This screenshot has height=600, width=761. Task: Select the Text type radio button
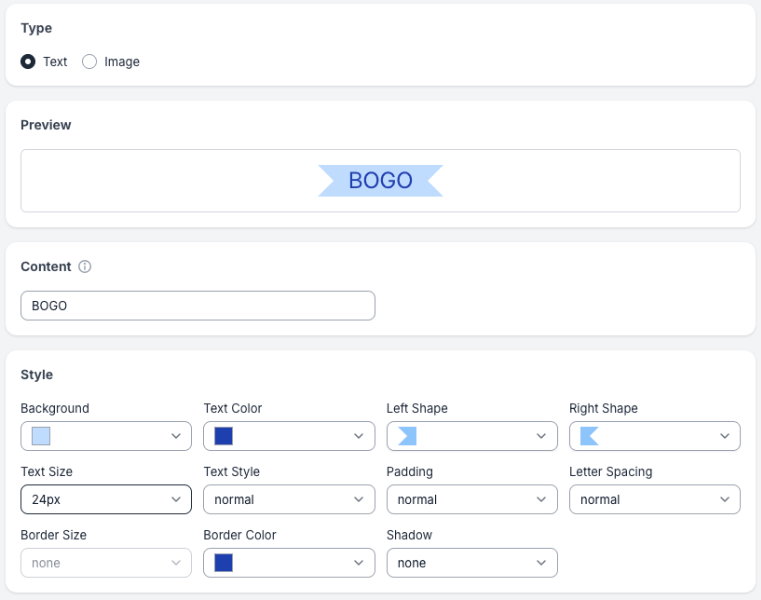coord(28,62)
